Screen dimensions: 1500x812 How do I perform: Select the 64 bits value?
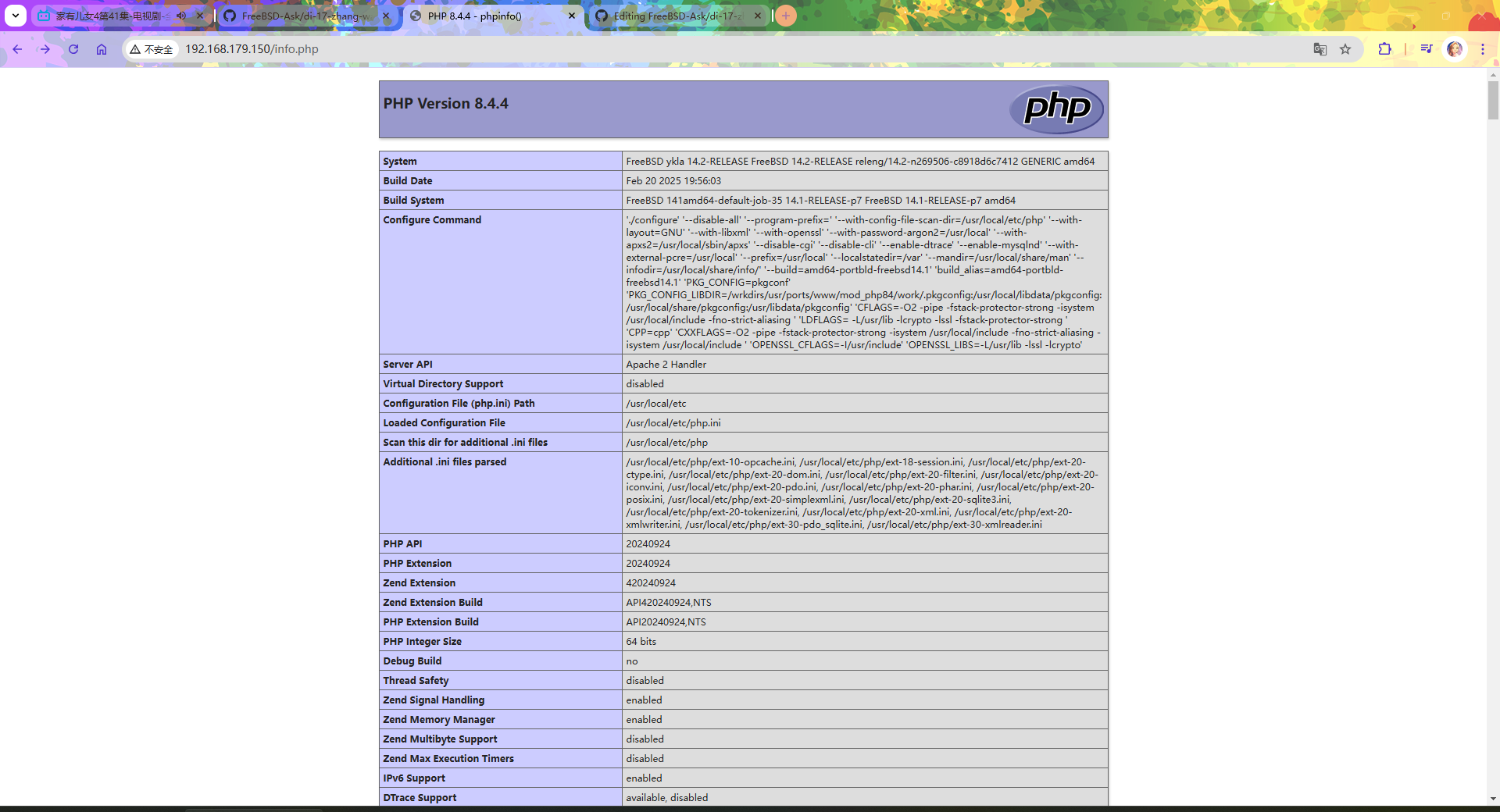coord(641,642)
